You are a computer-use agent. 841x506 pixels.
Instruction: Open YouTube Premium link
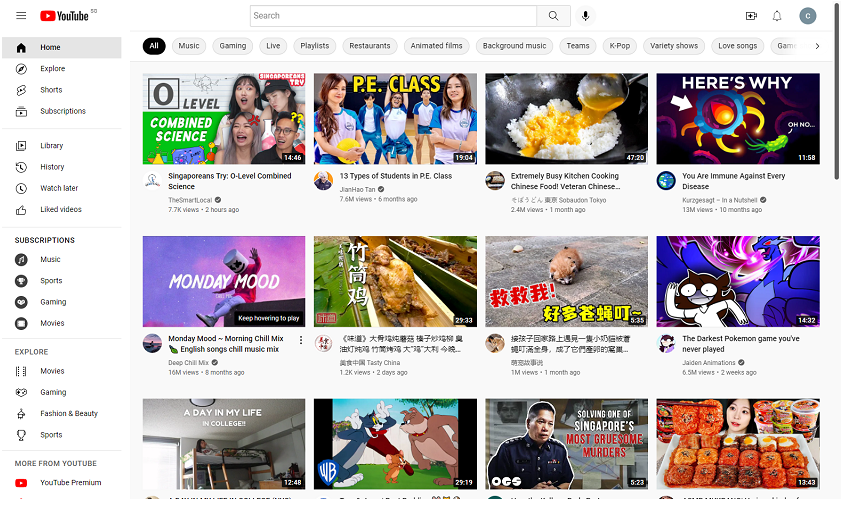tap(70, 483)
